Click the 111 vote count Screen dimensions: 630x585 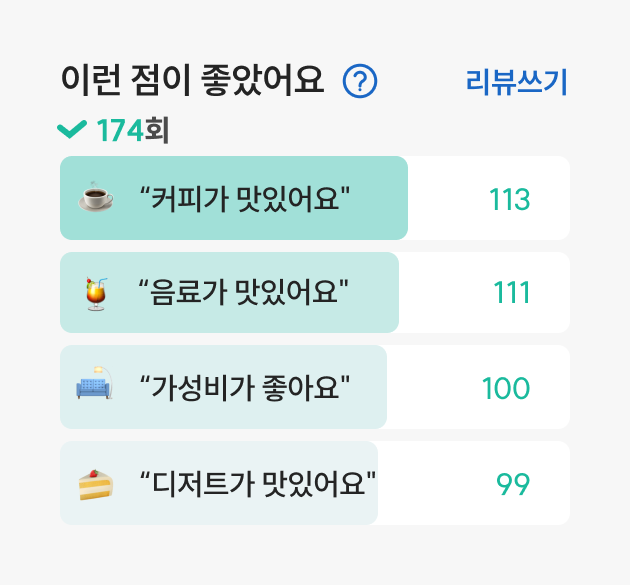pyautogui.click(x=511, y=292)
